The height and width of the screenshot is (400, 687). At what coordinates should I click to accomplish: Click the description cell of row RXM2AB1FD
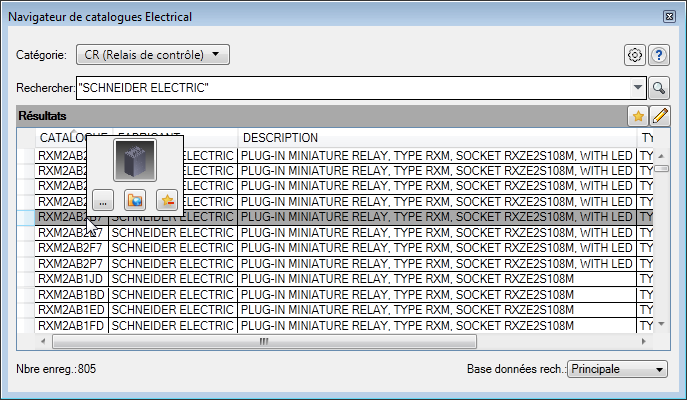point(437,326)
